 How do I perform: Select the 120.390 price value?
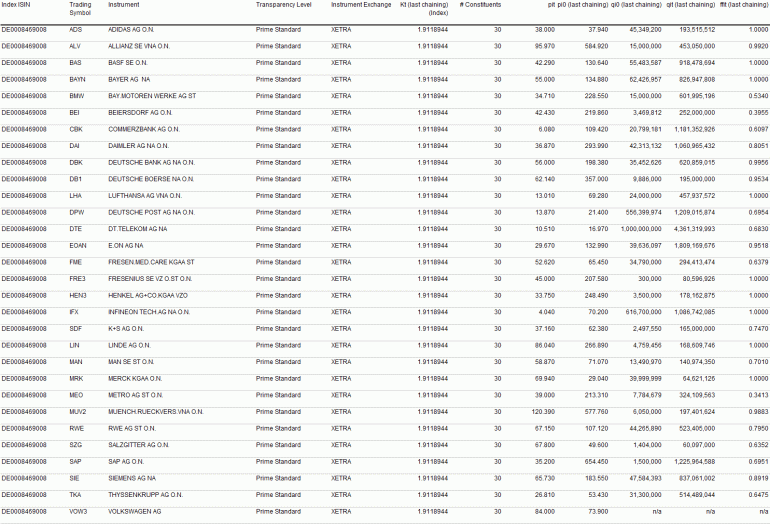coord(543,412)
